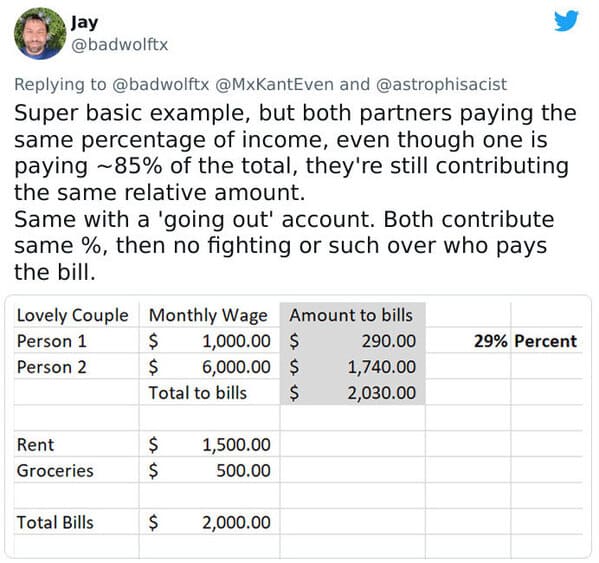Viewport: 599px width, 563px height.
Task: Open the @badwolftx handle under Jay
Action: pyautogui.click(x=120, y=45)
